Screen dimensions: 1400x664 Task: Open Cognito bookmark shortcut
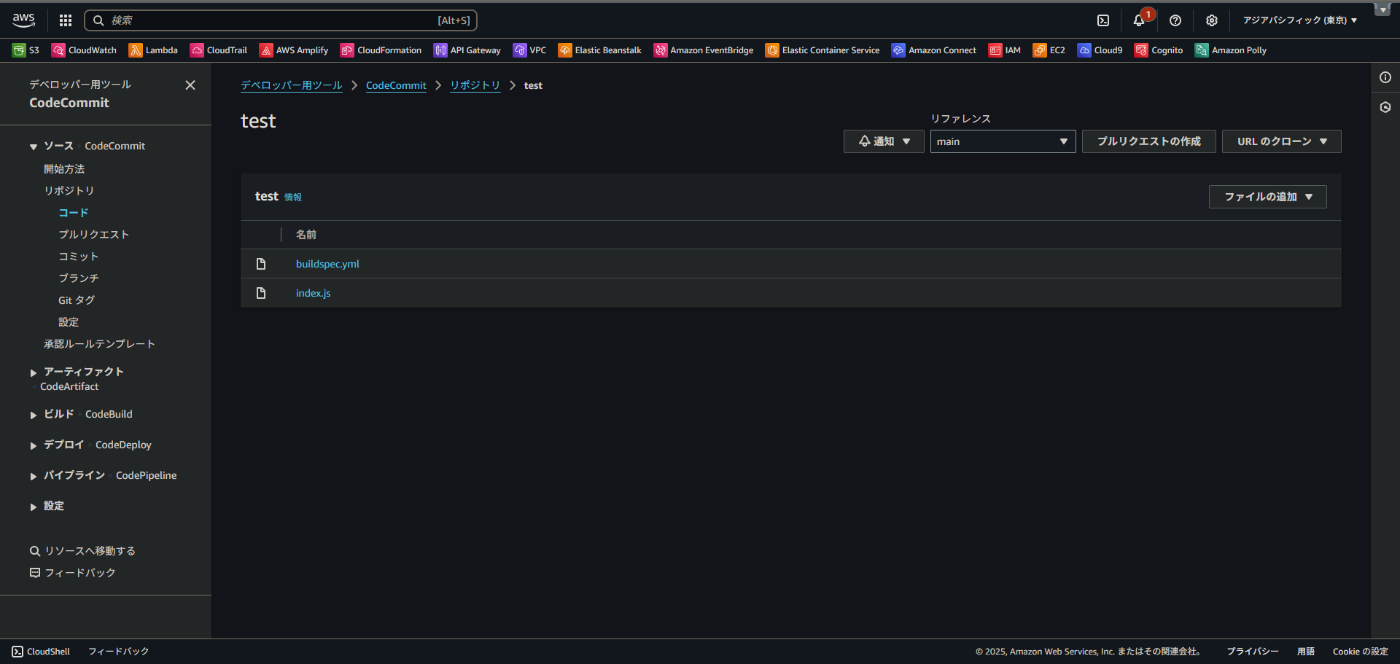click(1159, 50)
